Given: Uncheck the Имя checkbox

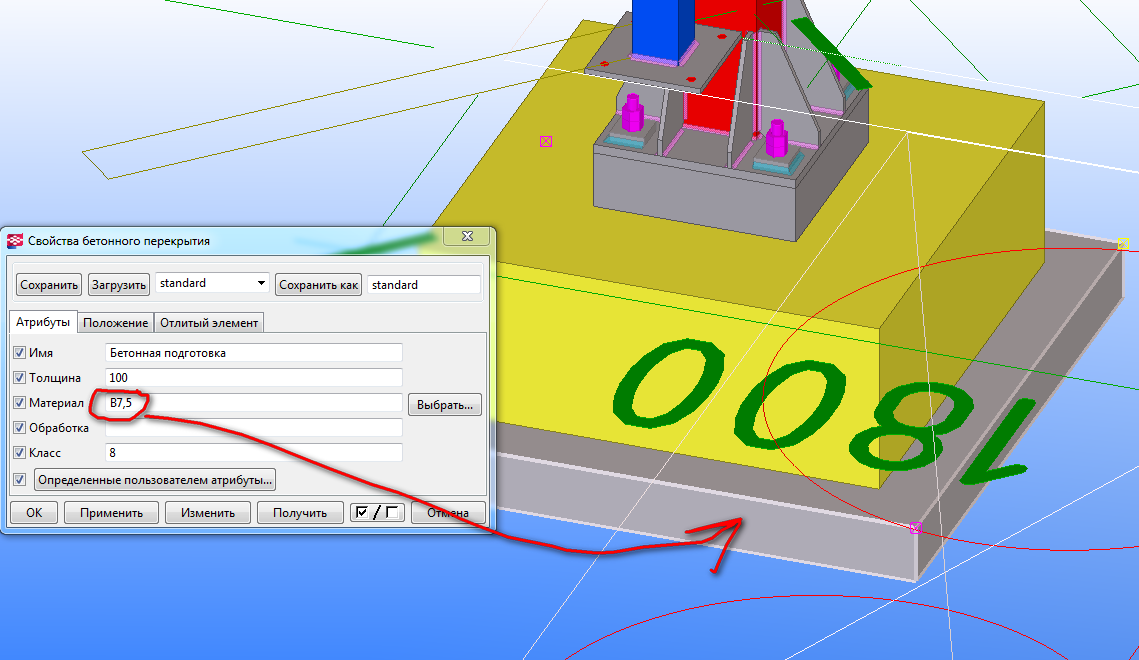Looking at the screenshot, I should [x=19, y=353].
